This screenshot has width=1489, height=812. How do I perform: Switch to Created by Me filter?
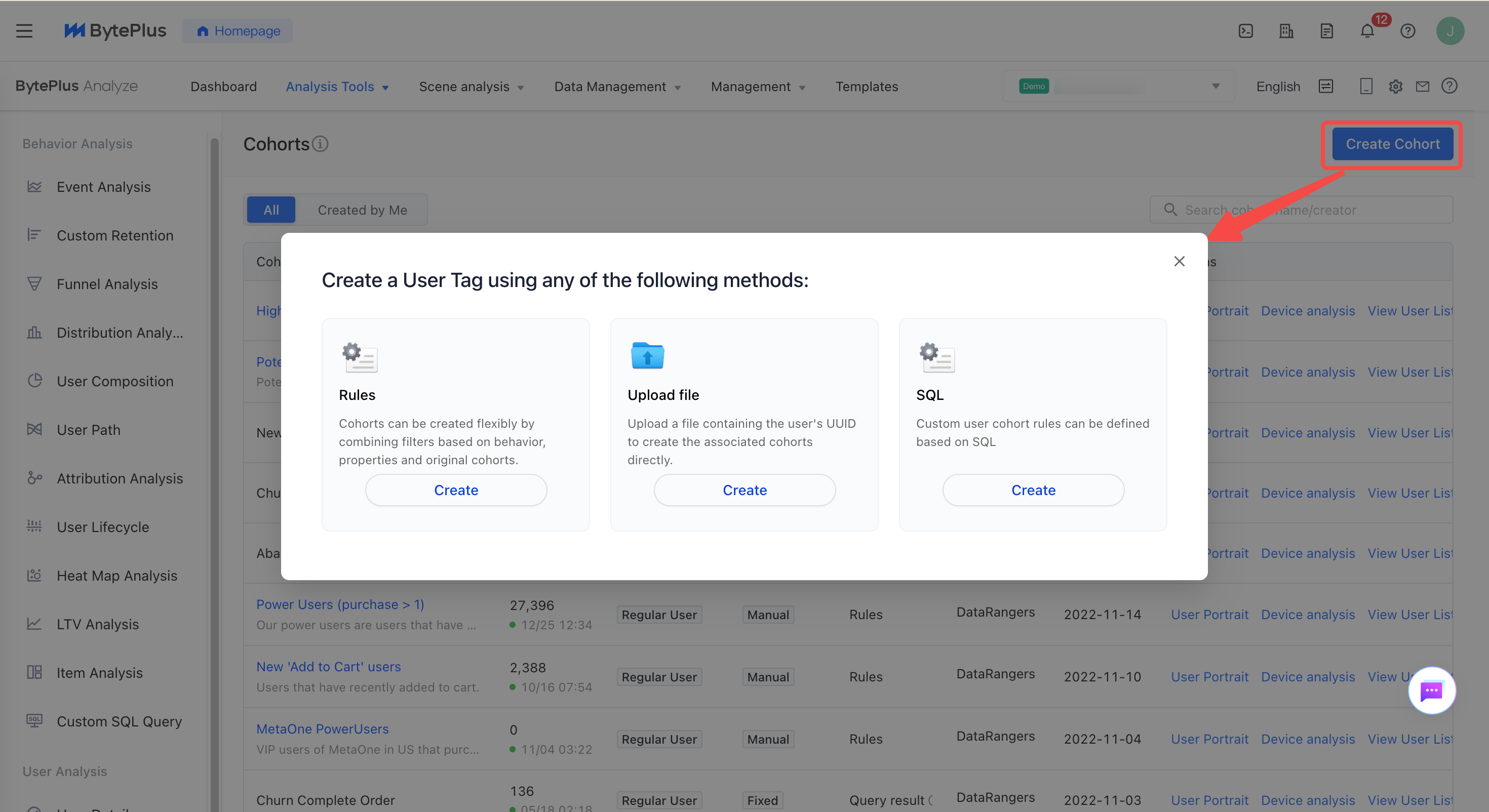(362, 210)
